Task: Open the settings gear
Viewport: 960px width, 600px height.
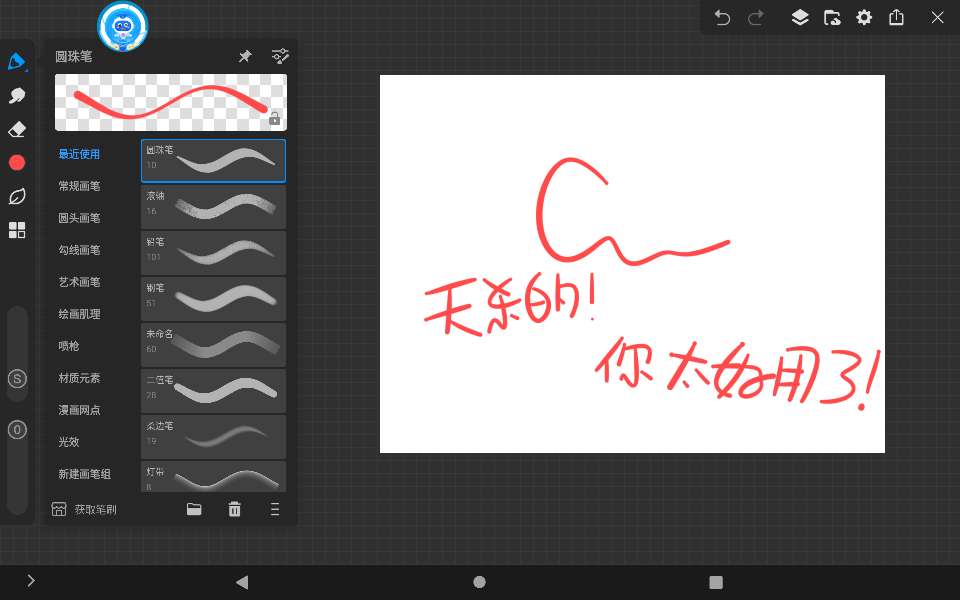Action: tap(864, 18)
